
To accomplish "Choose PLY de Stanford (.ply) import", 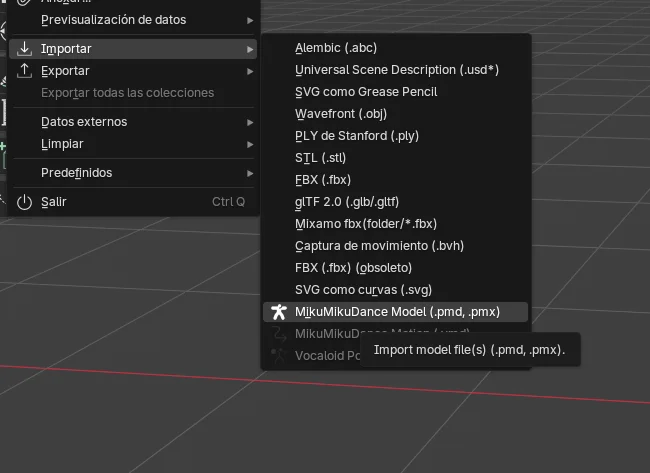I will [x=395, y=136].
